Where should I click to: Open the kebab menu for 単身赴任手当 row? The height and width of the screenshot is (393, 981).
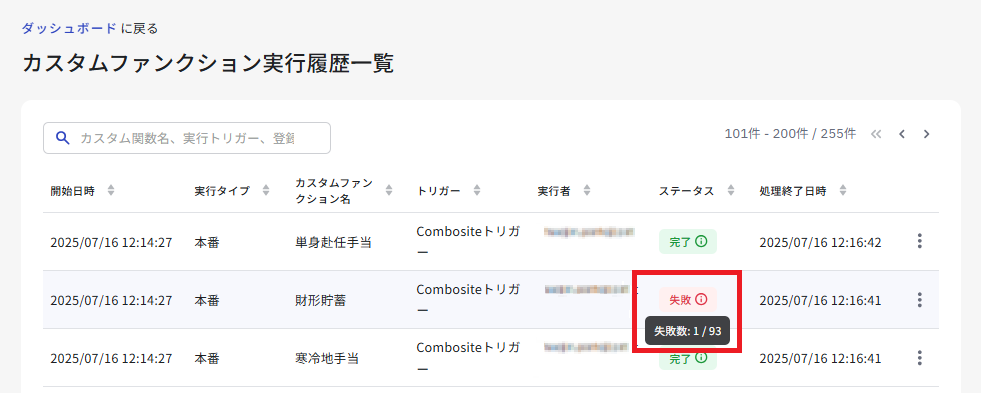[919, 242]
